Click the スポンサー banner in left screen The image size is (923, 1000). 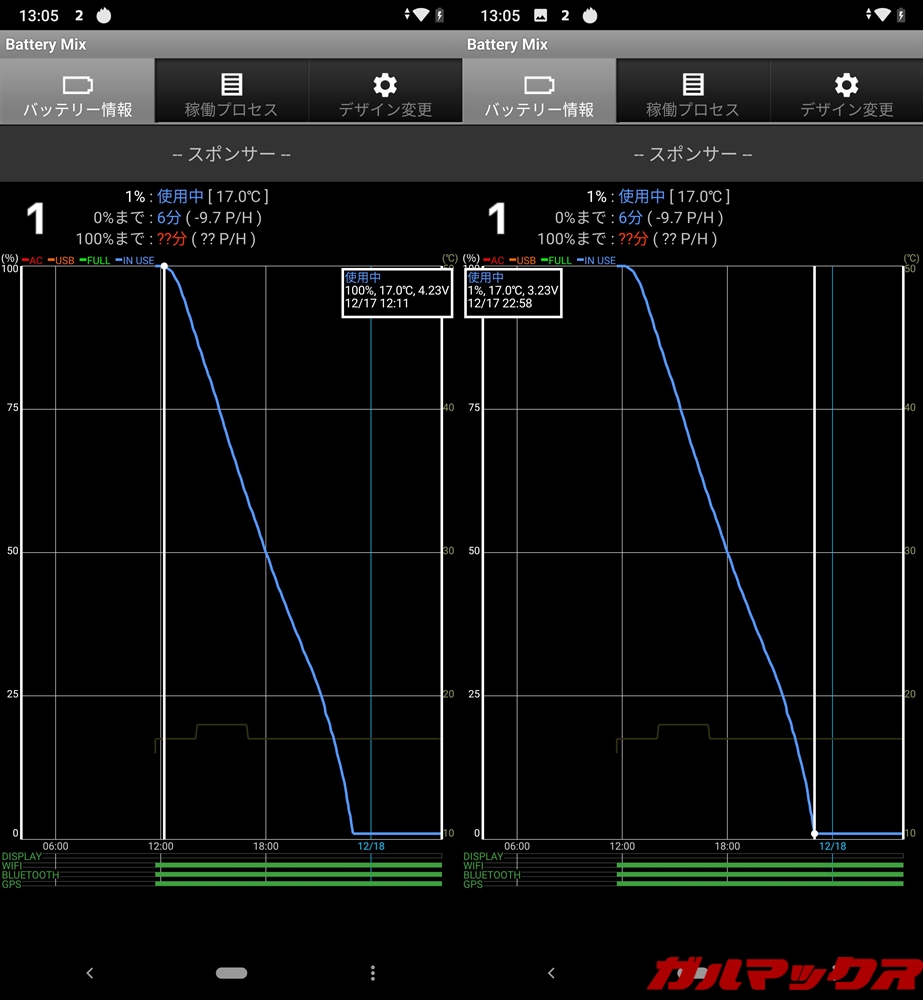(x=231, y=154)
